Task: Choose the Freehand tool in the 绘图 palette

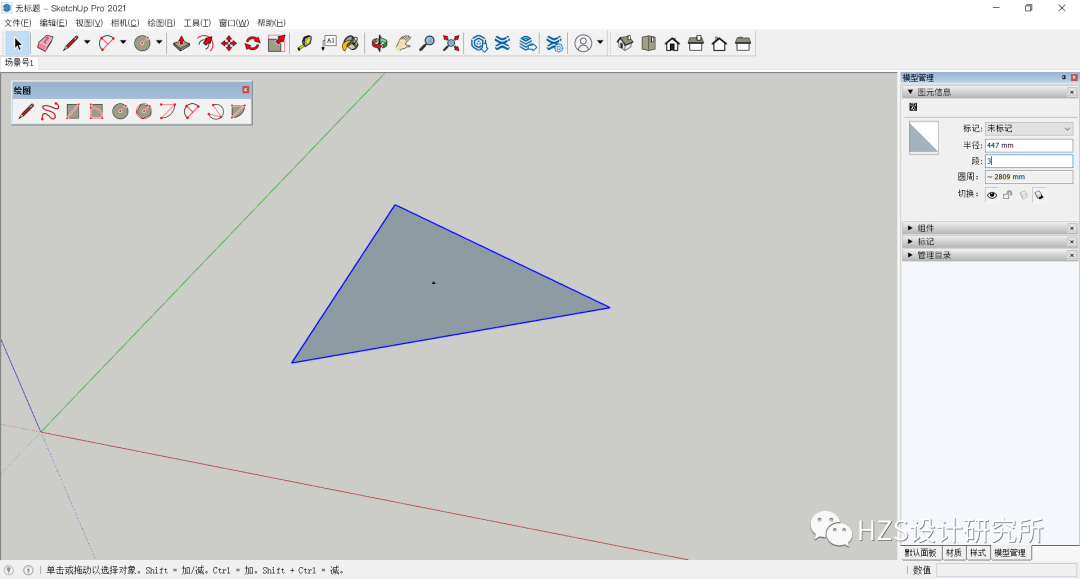Action: (51, 111)
